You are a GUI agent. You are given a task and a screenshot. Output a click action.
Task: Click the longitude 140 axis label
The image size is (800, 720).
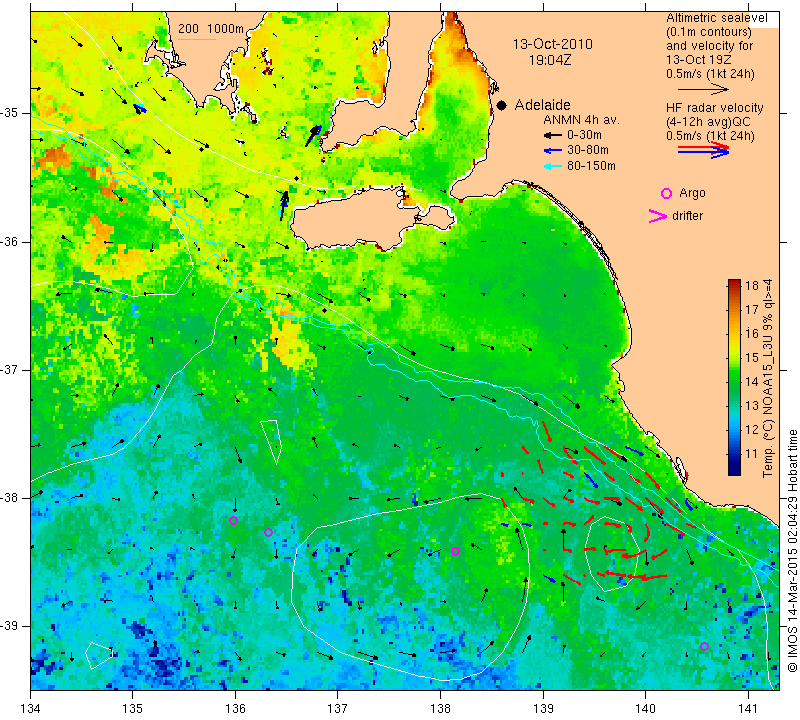click(645, 709)
